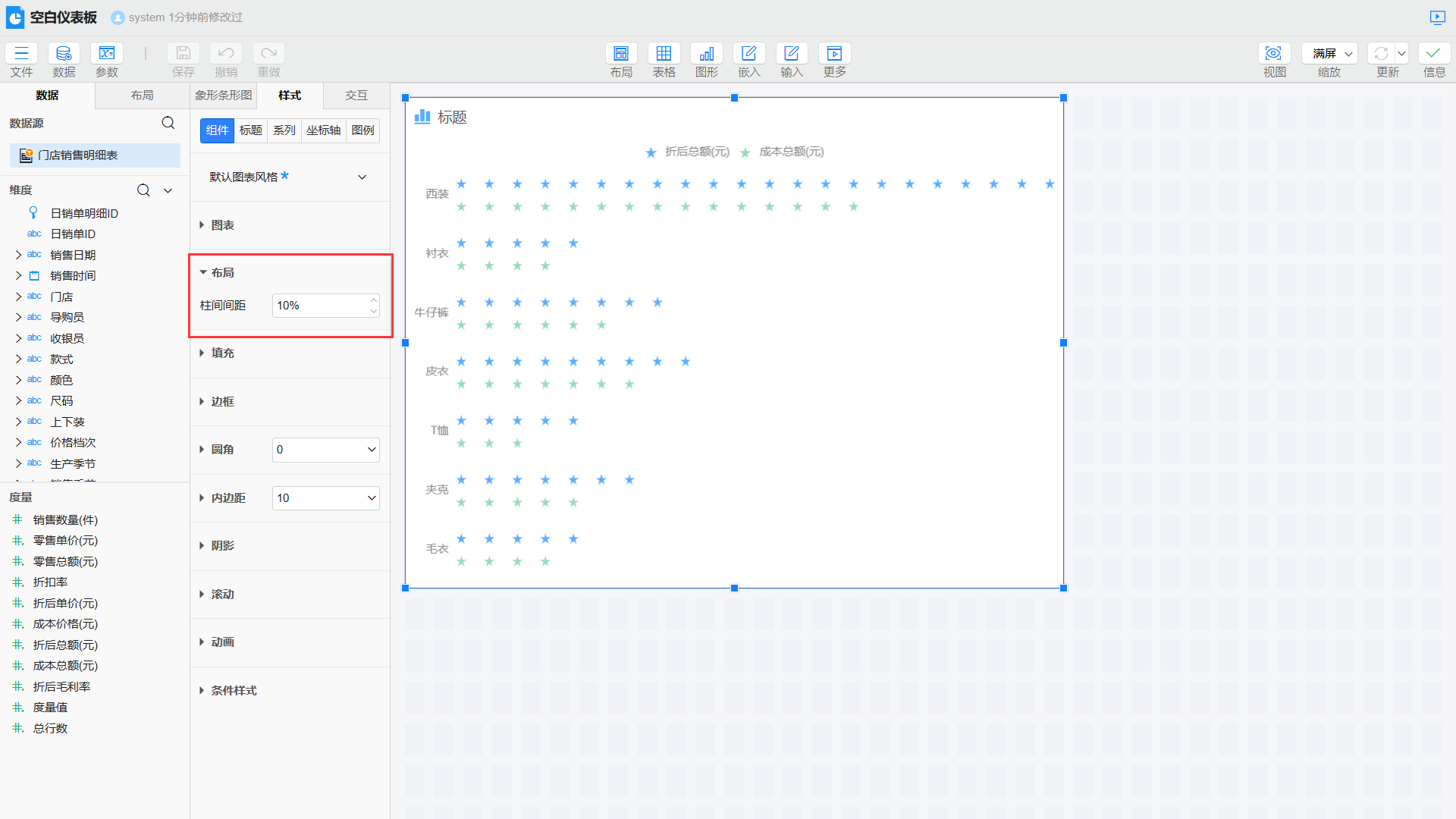The width and height of the screenshot is (1456, 819).
Task: Click the 信息 checkmark icon
Action: click(1433, 53)
